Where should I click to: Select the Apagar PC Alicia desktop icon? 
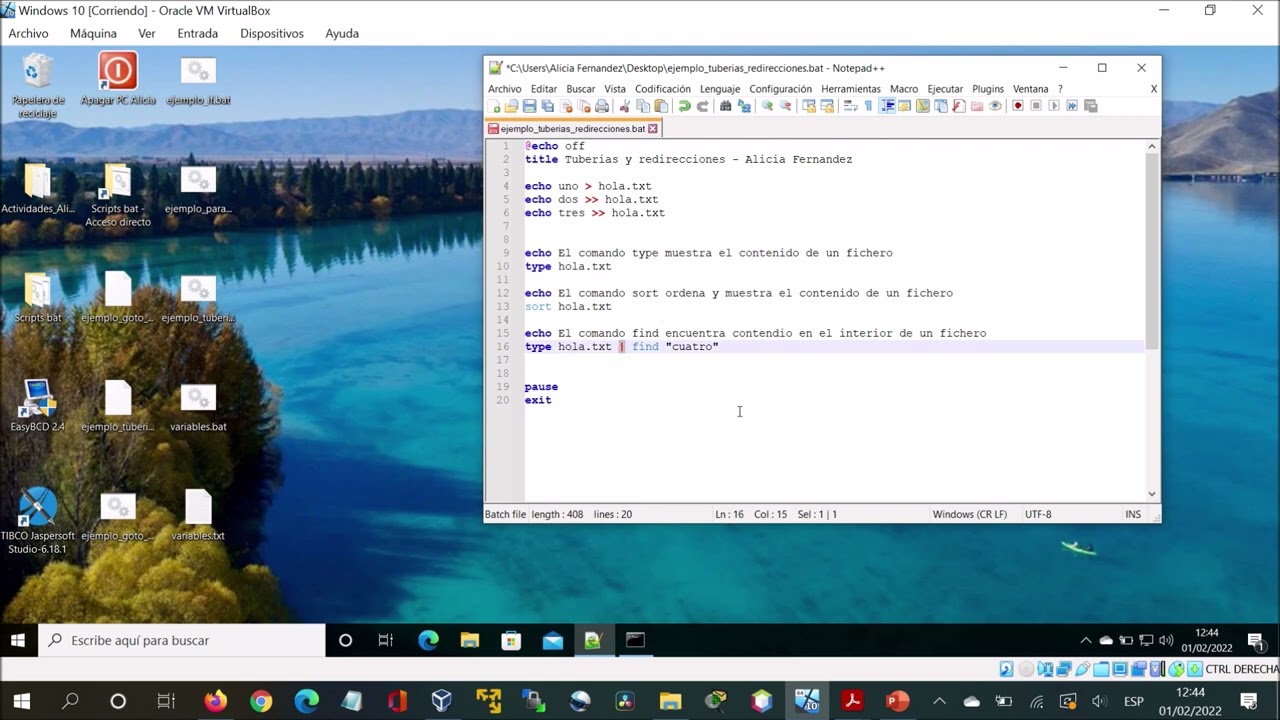point(118,80)
